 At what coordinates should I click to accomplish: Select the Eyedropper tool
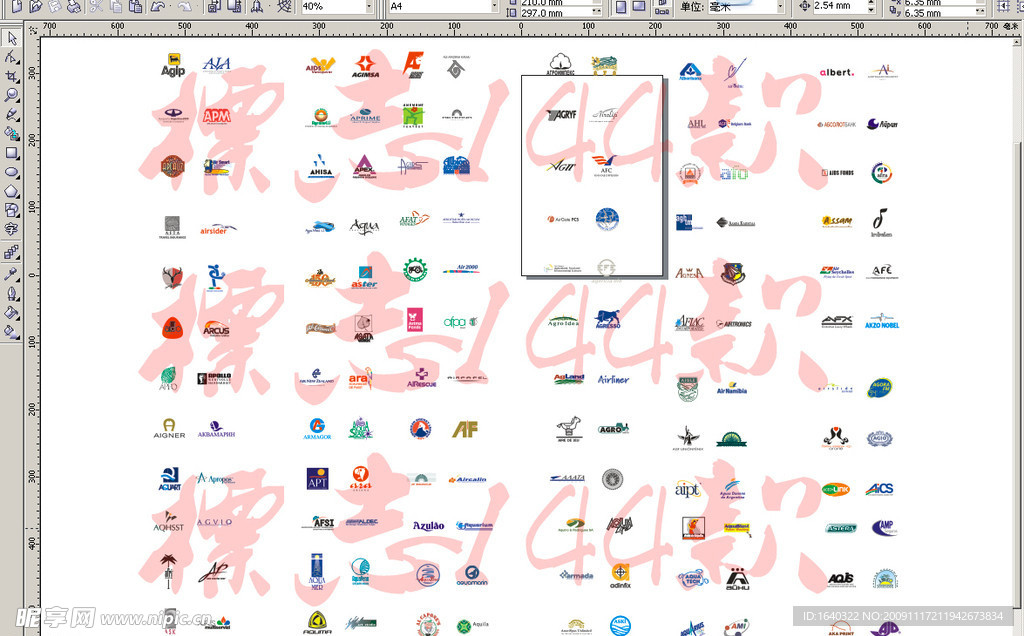point(12,273)
